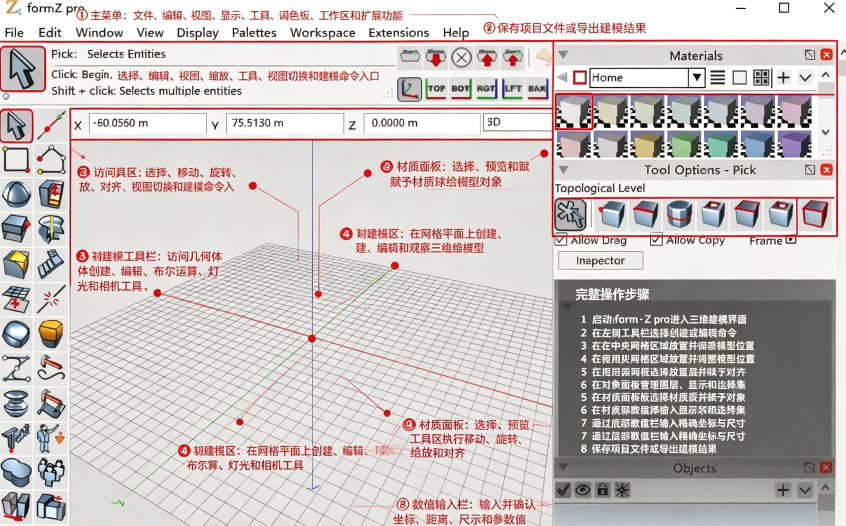The height and width of the screenshot is (526, 846).
Task: Choose the two boxes with red arrow tool
Action: tap(16, 507)
